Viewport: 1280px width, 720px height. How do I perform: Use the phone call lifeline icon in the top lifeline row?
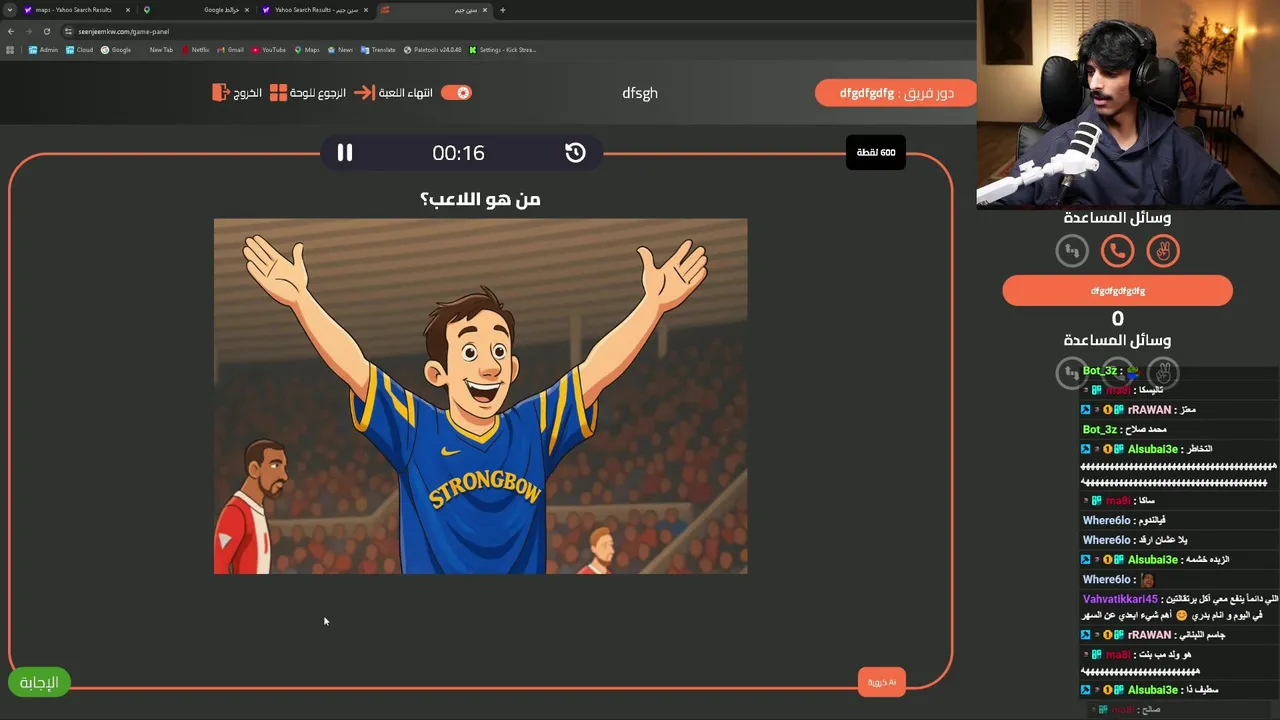point(1117,251)
